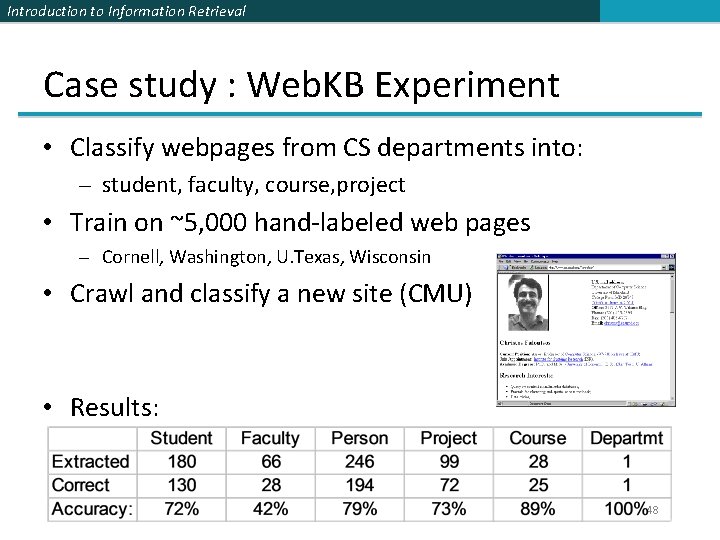
Task: Click the 'Results:' bullet label
Action: pyautogui.click(x=114, y=407)
